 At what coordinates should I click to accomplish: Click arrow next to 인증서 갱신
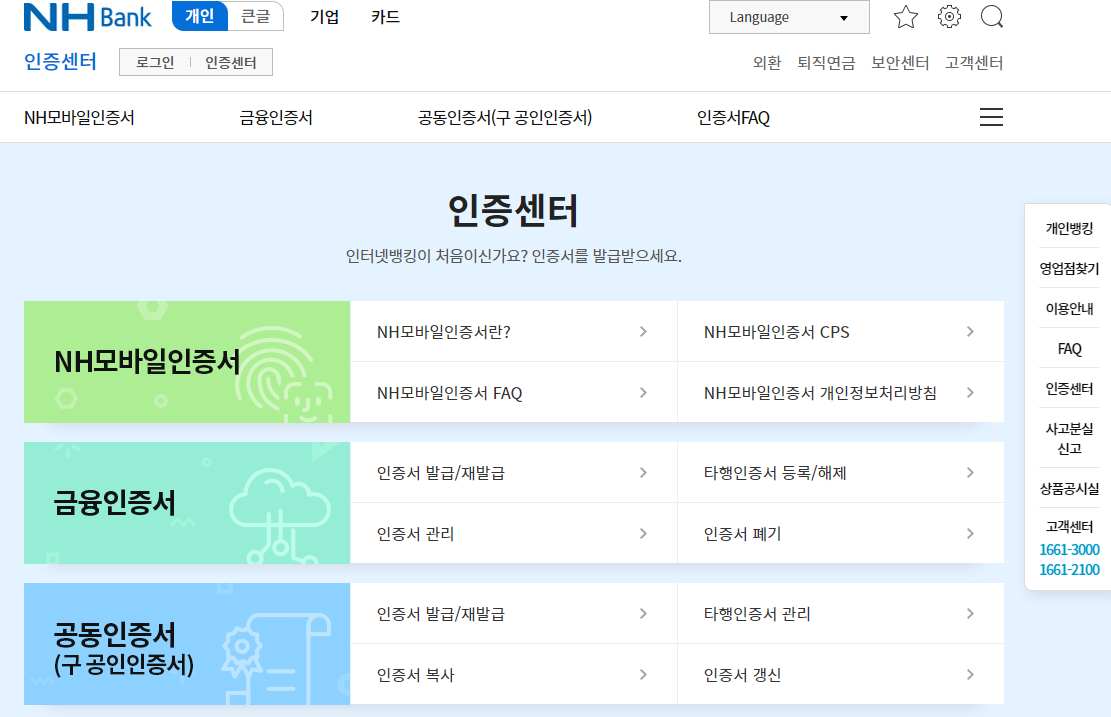pyautogui.click(x=970, y=674)
